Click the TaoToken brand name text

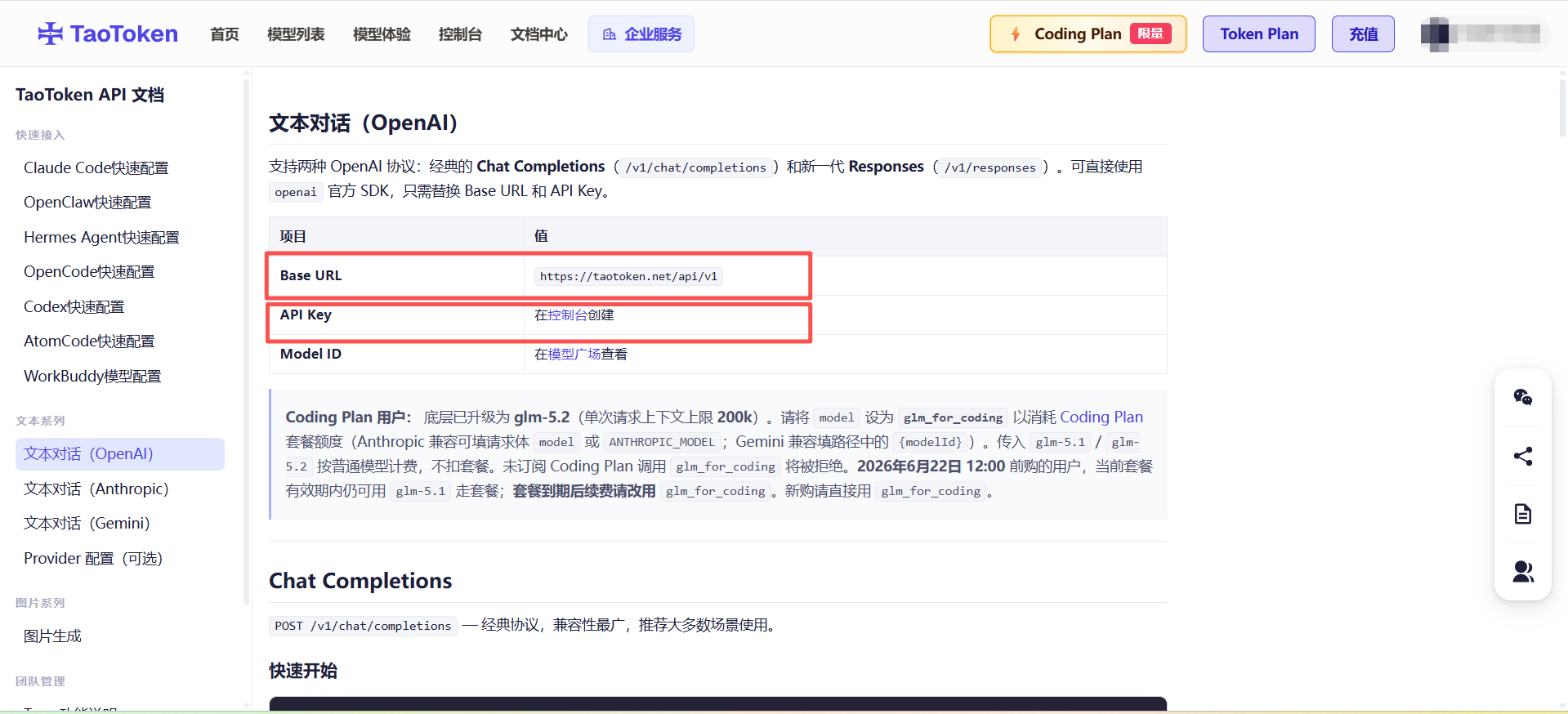124,33
